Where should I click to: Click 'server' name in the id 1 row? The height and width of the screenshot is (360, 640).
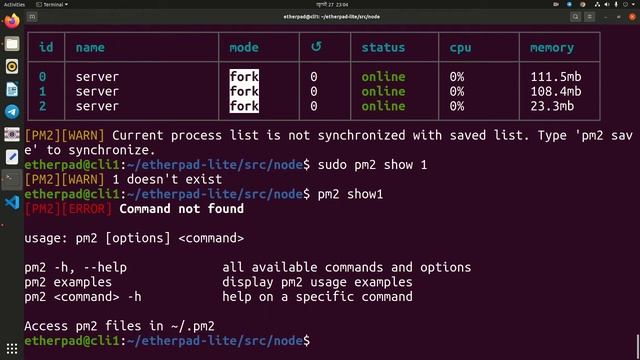97,91
